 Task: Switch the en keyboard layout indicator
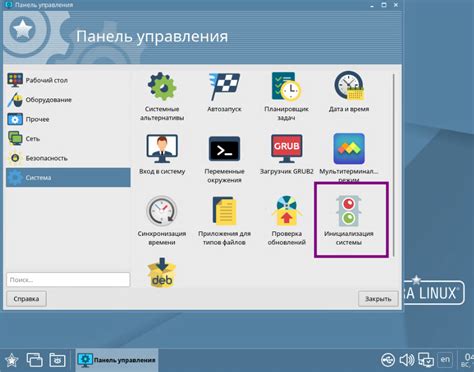(x=445, y=360)
